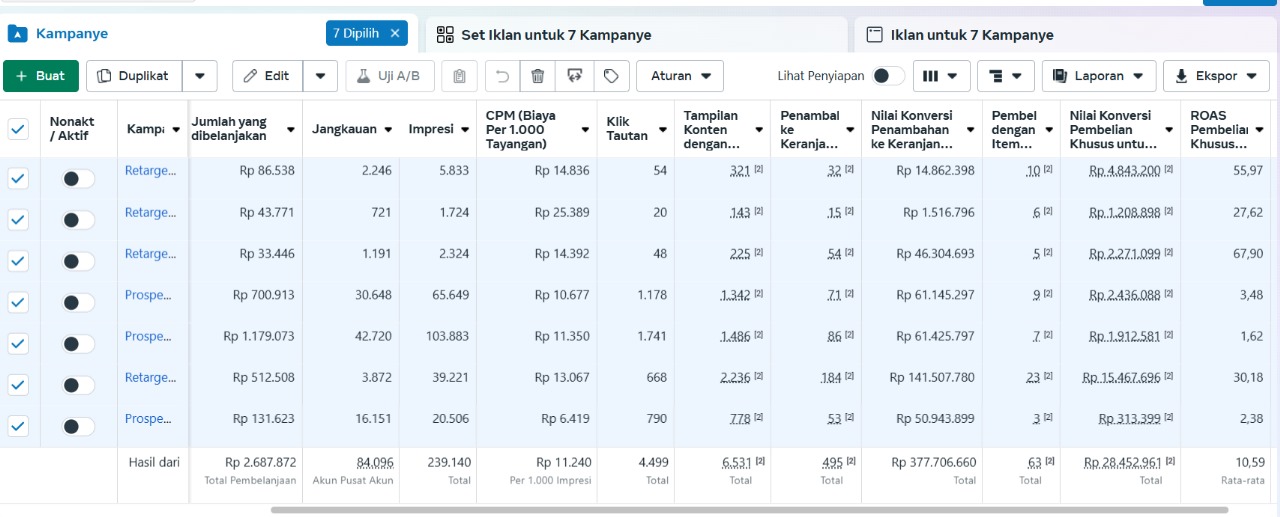Viewport: 1280px width, 517px height.
Task: Click the undo arrow icon
Action: (503, 76)
